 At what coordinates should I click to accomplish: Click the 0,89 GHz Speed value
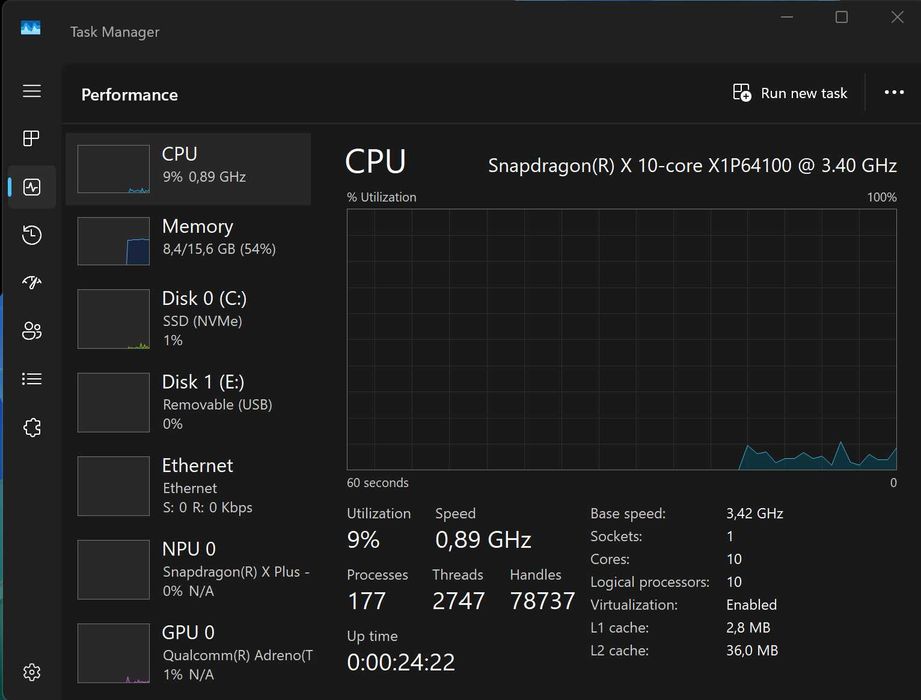(483, 540)
